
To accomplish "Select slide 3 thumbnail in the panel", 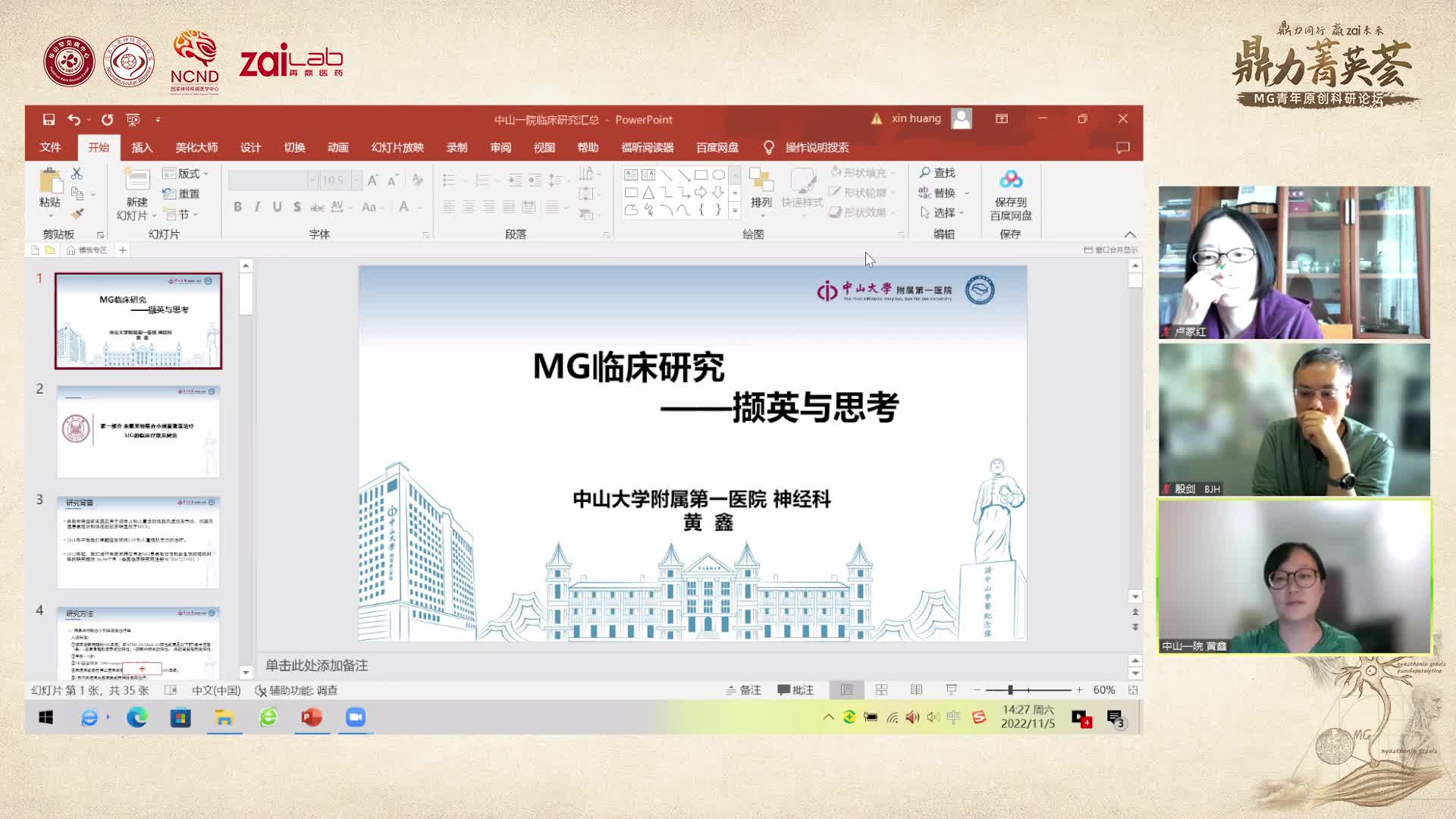I will (138, 542).
